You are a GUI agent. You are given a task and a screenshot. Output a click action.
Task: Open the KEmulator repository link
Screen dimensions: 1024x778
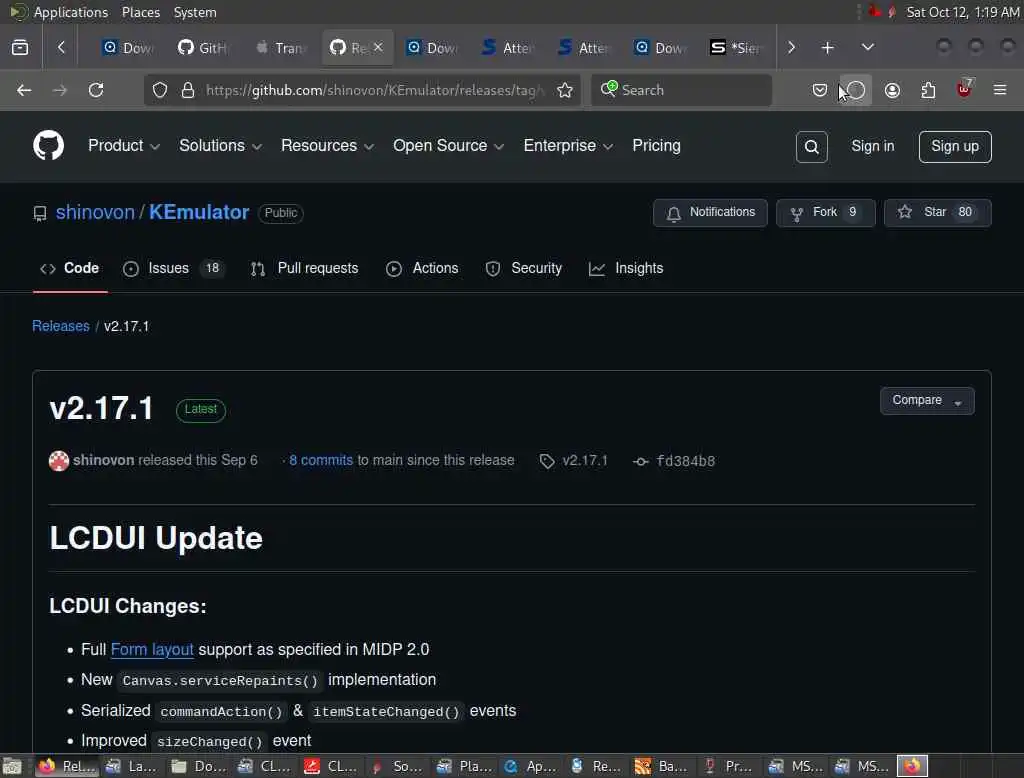pos(199,212)
